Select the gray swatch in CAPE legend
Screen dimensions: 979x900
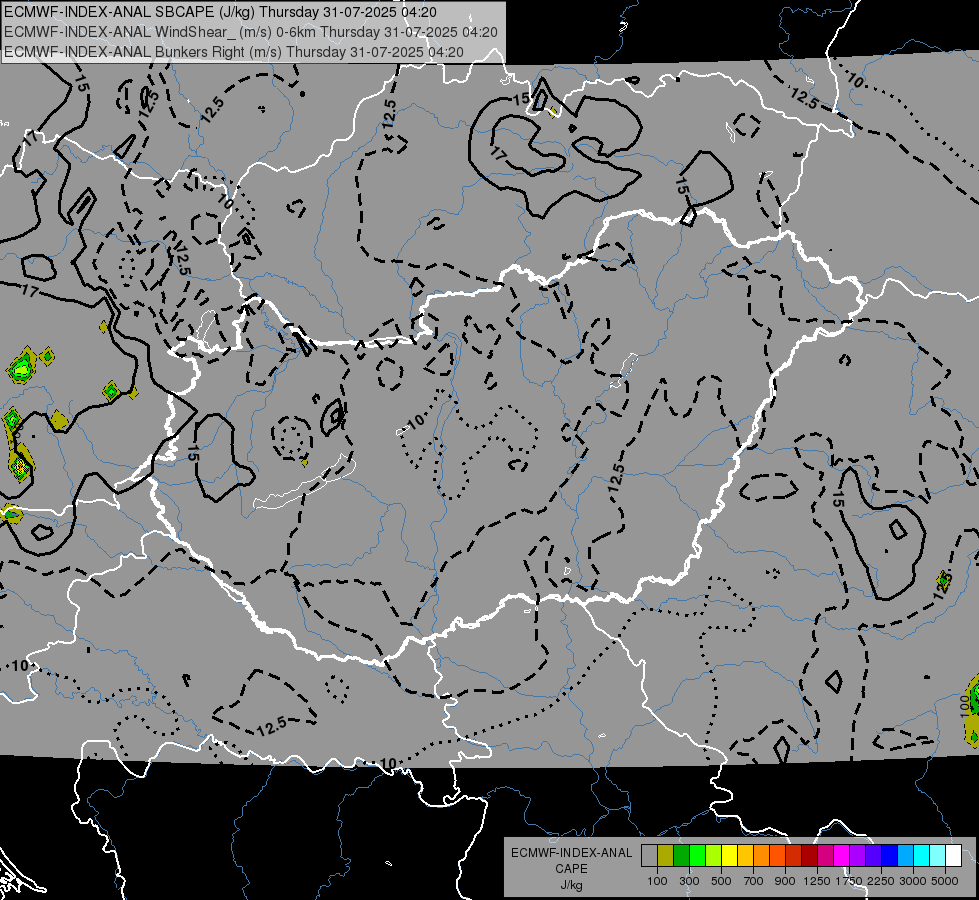(649, 855)
